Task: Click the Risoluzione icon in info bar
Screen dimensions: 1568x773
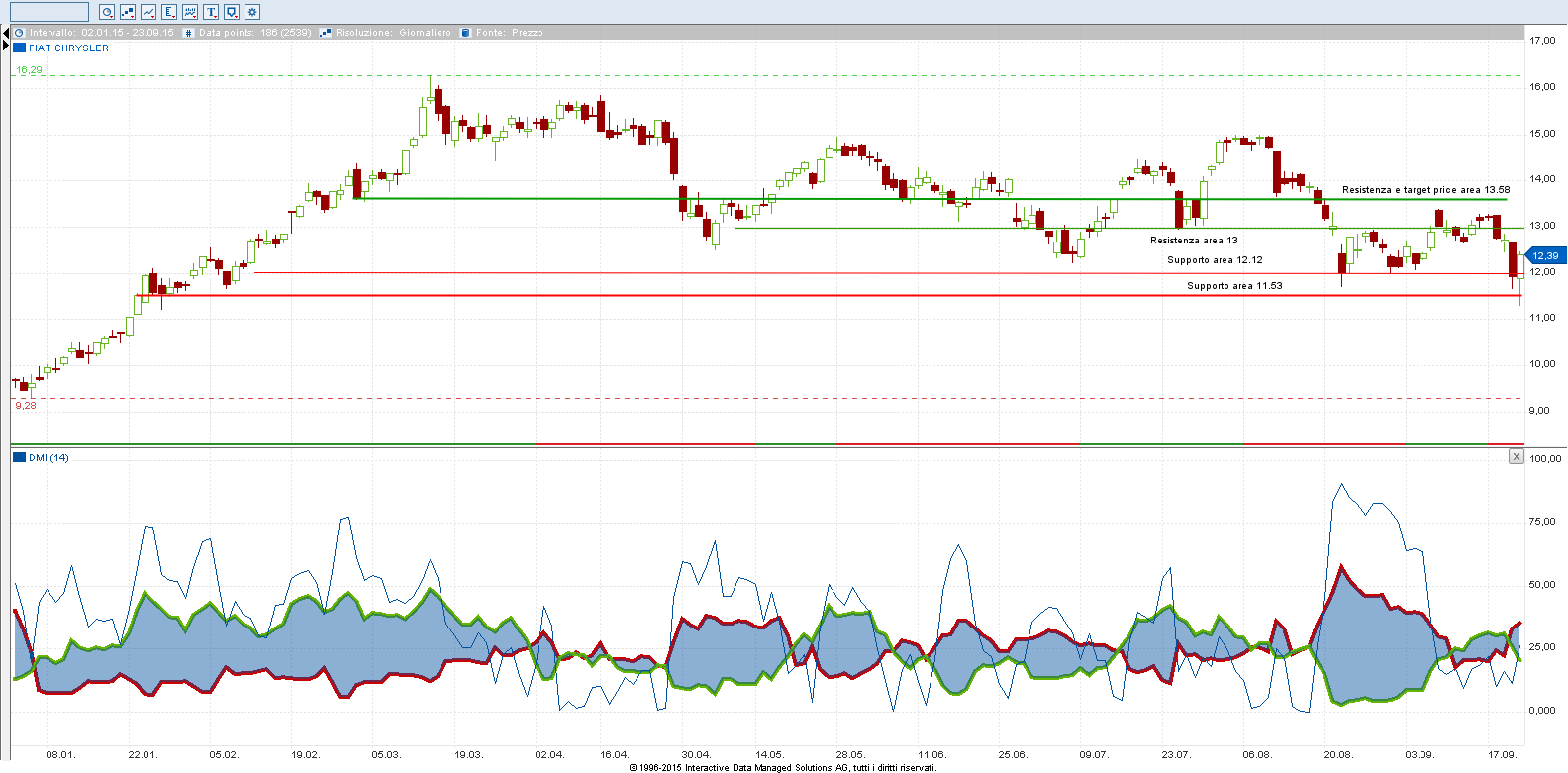Action: [325, 33]
